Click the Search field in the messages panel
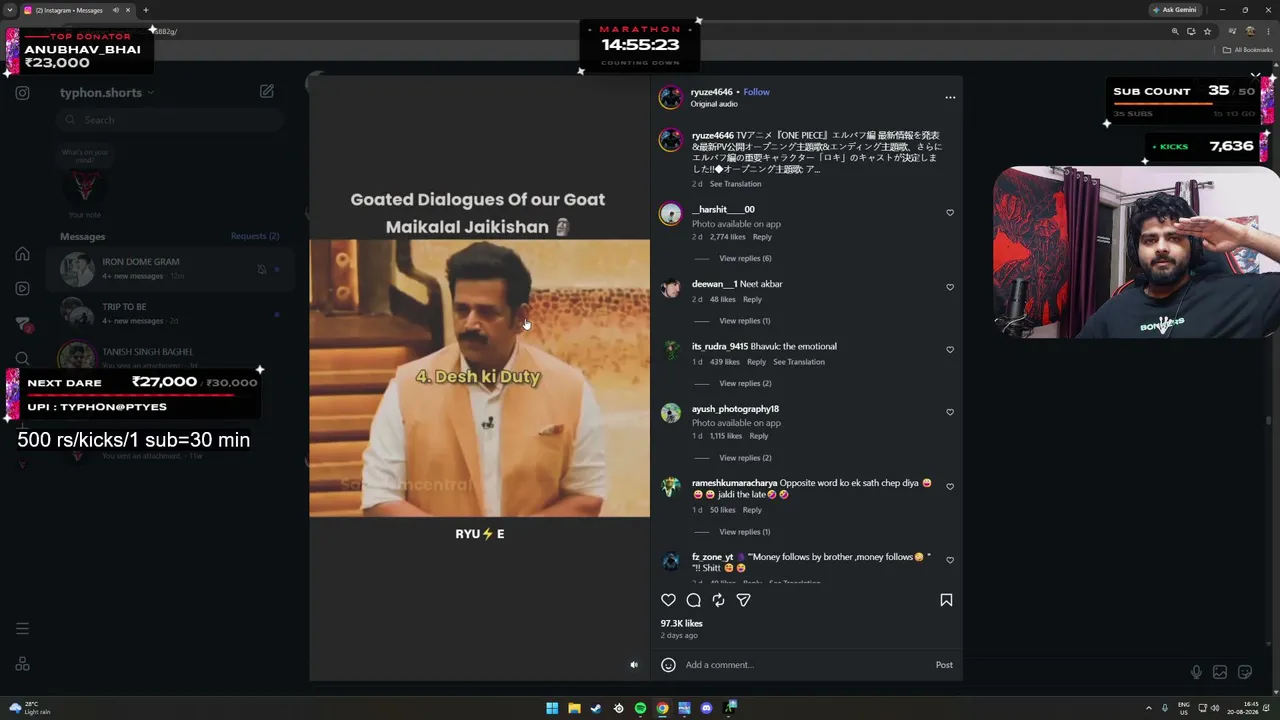The height and width of the screenshot is (720, 1280). click(x=170, y=120)
